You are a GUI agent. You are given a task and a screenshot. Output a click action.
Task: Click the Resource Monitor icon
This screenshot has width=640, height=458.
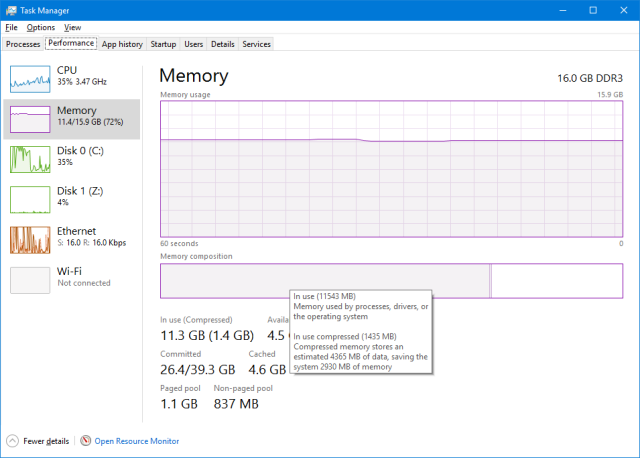85,441
